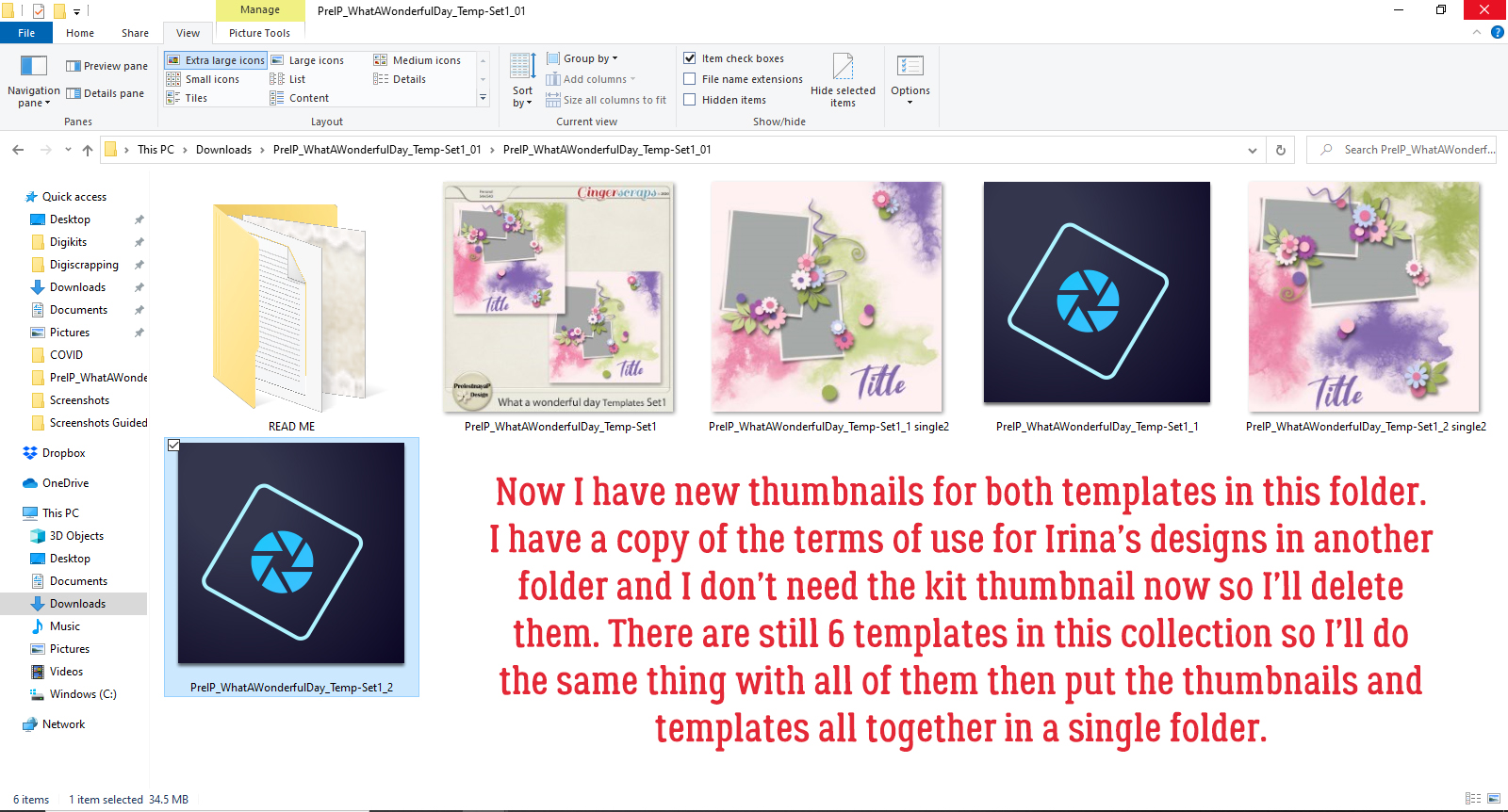Click the Forward navigation arrow
The width and height of the screenshot is (1508, 812).
pyautogui.click(x=45, y=150)
